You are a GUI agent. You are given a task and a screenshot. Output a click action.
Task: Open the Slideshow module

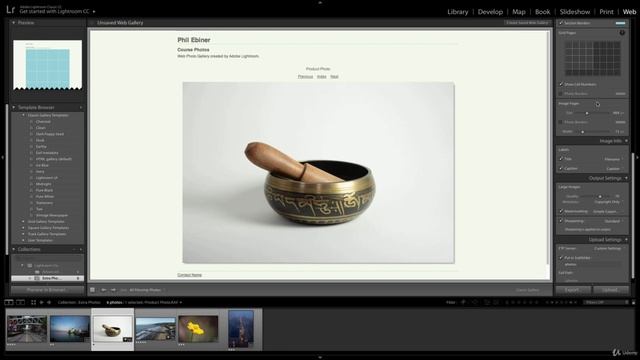pyautogui.click(x=575, y=12)
